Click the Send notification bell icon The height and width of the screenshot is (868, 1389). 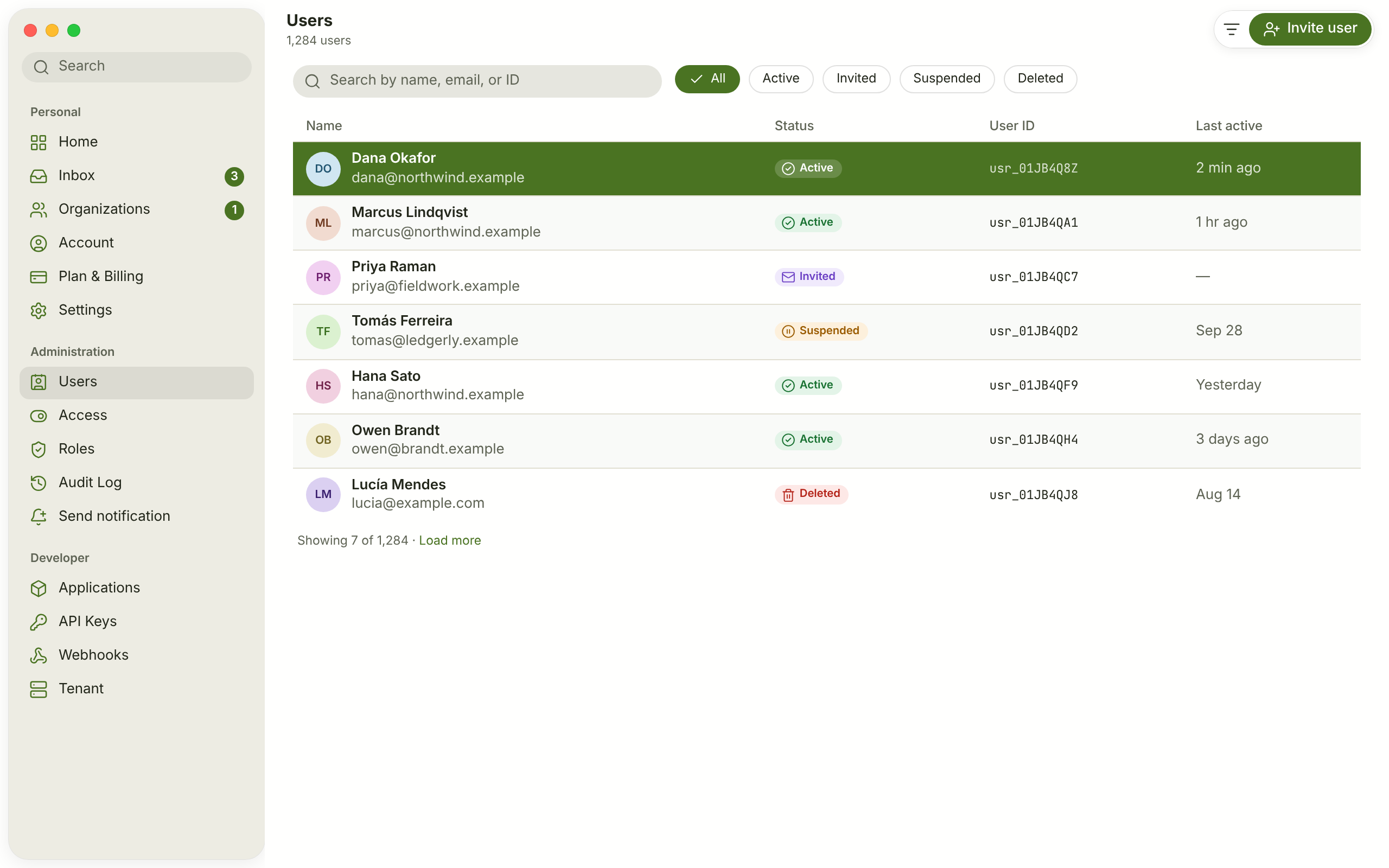pyautogui.click(x=39, y=516)
